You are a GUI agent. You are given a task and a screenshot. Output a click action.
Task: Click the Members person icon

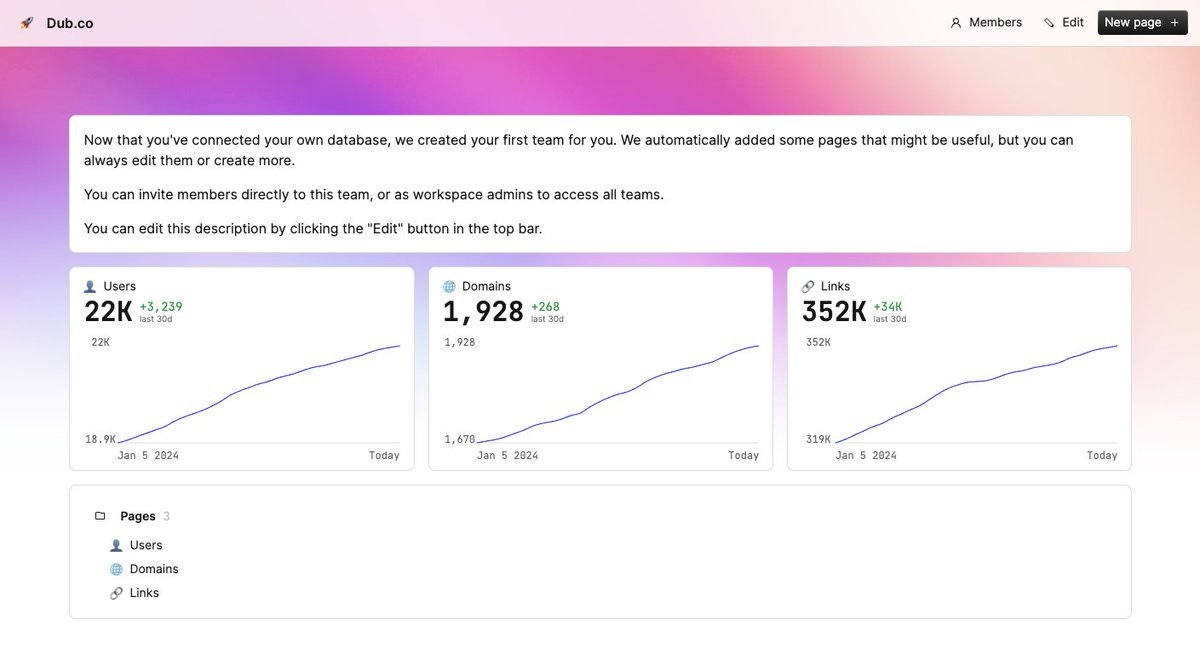tap(956, 23)
